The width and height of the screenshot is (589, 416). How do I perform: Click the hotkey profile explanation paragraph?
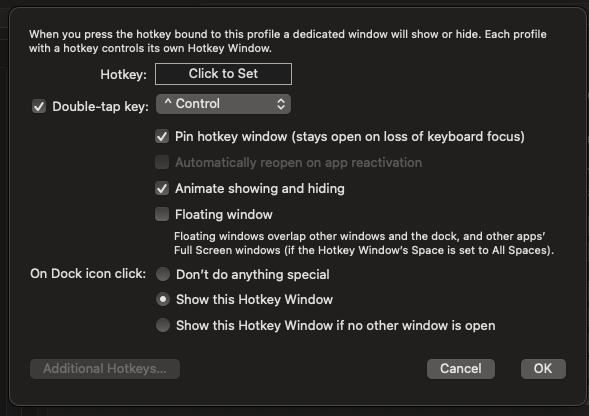point(288,41)
